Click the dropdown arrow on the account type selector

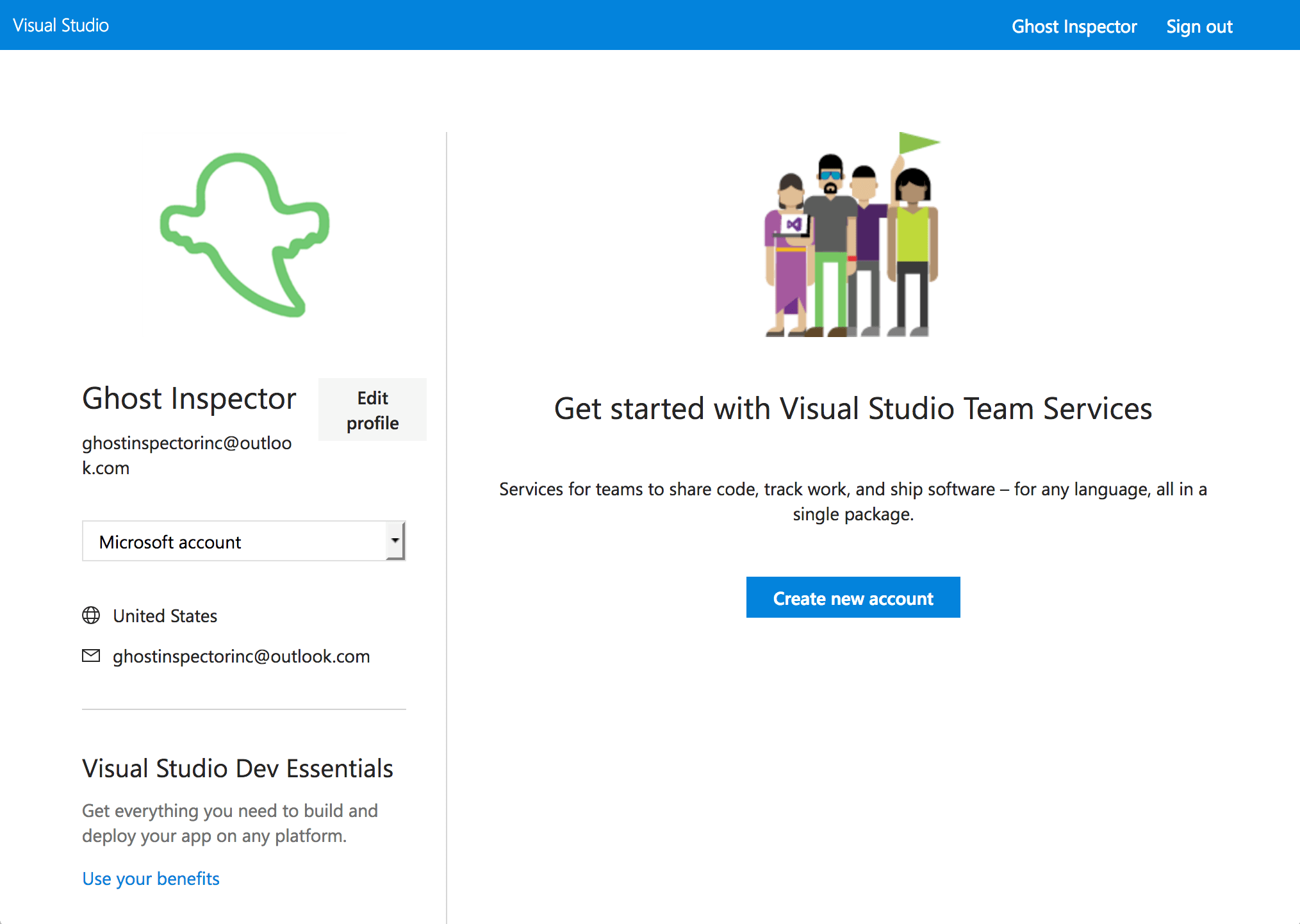point(395,541)
